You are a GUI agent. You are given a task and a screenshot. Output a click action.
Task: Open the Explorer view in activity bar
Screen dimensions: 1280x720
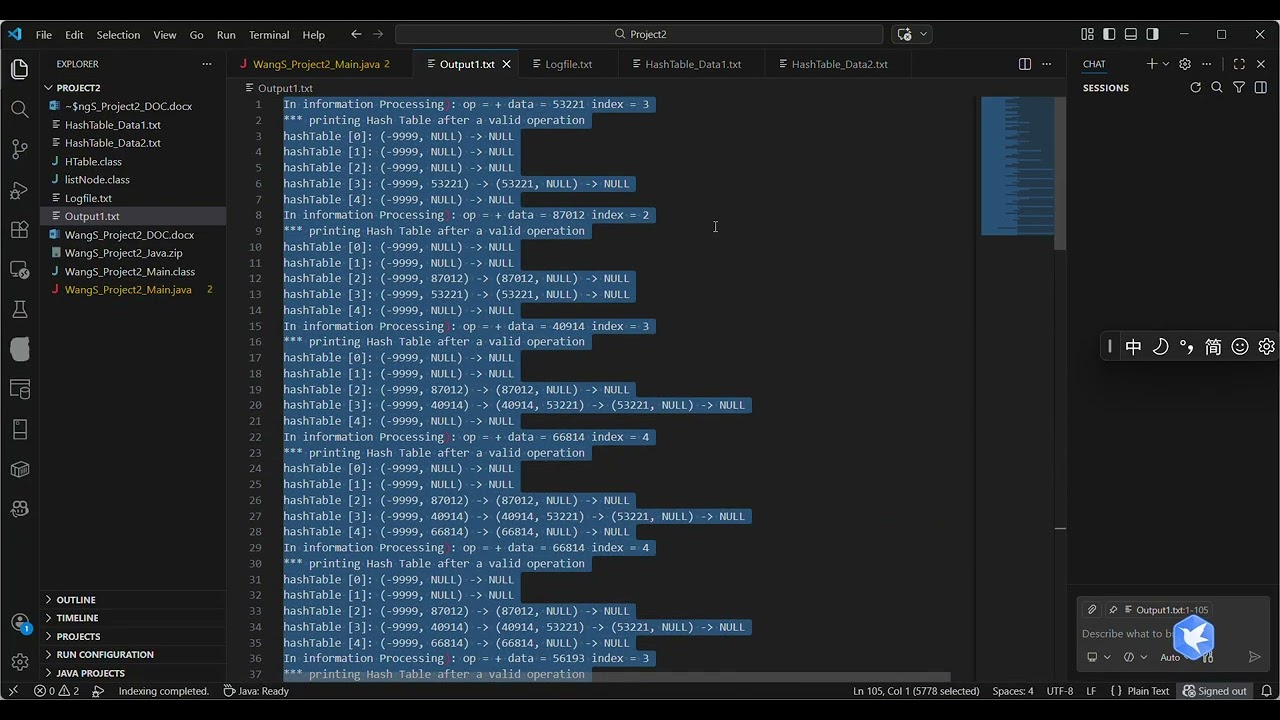[x=19, y=69]
